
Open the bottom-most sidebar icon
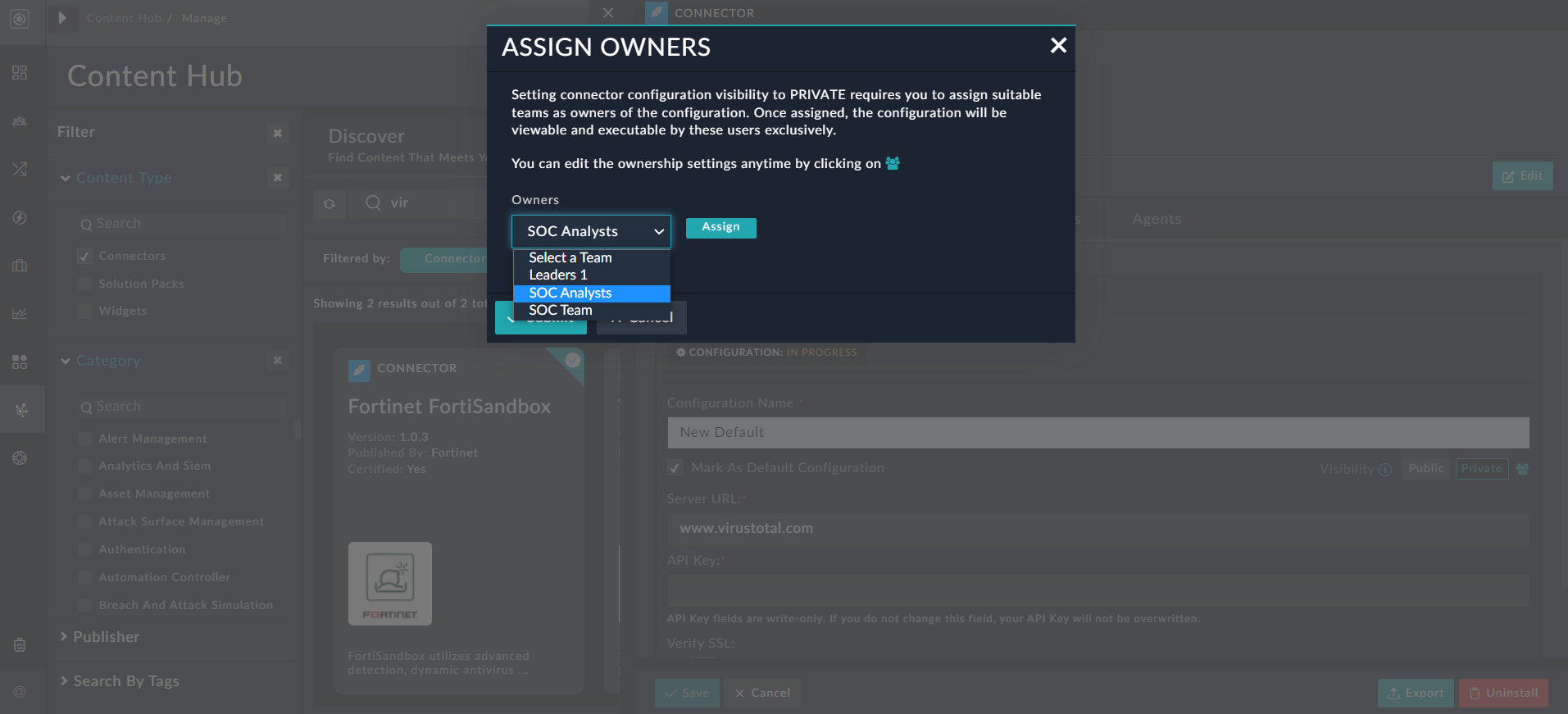[x=20, y=692]
